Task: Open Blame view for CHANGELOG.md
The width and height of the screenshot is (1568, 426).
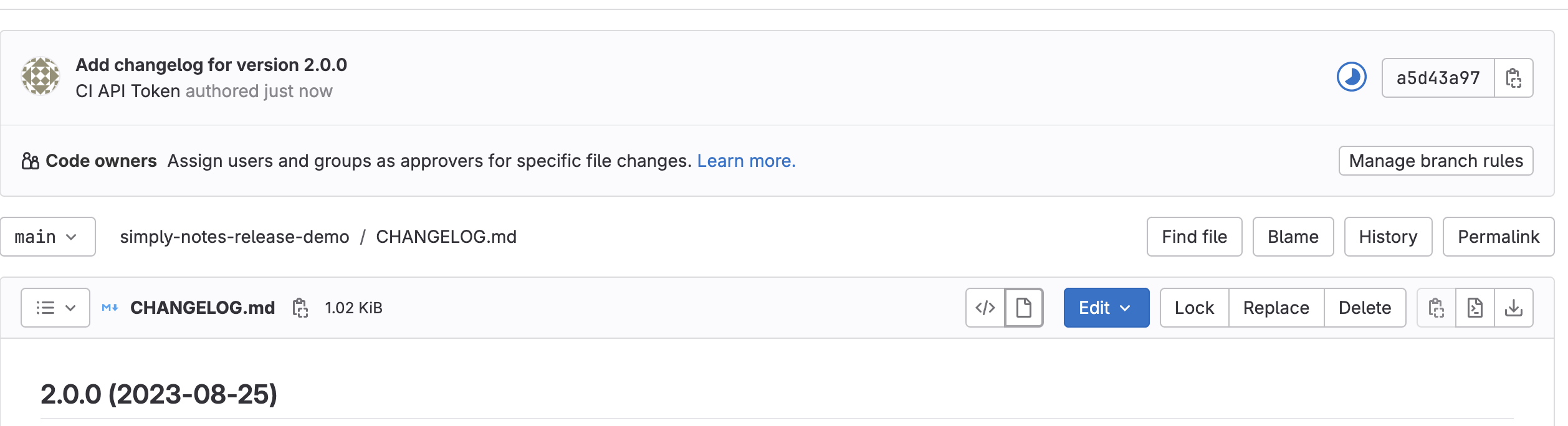Action: pos(1293,237)
